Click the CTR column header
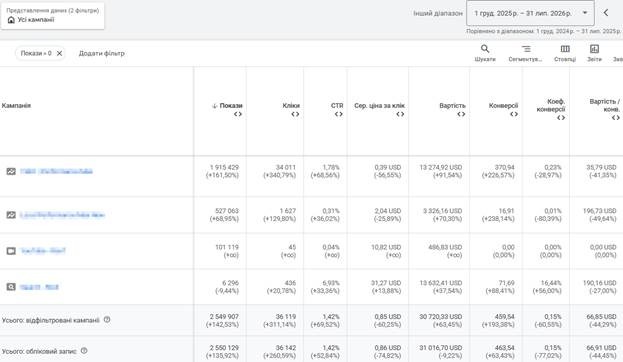This screenshot has height=362, width=623. click(x=337, y=105)
